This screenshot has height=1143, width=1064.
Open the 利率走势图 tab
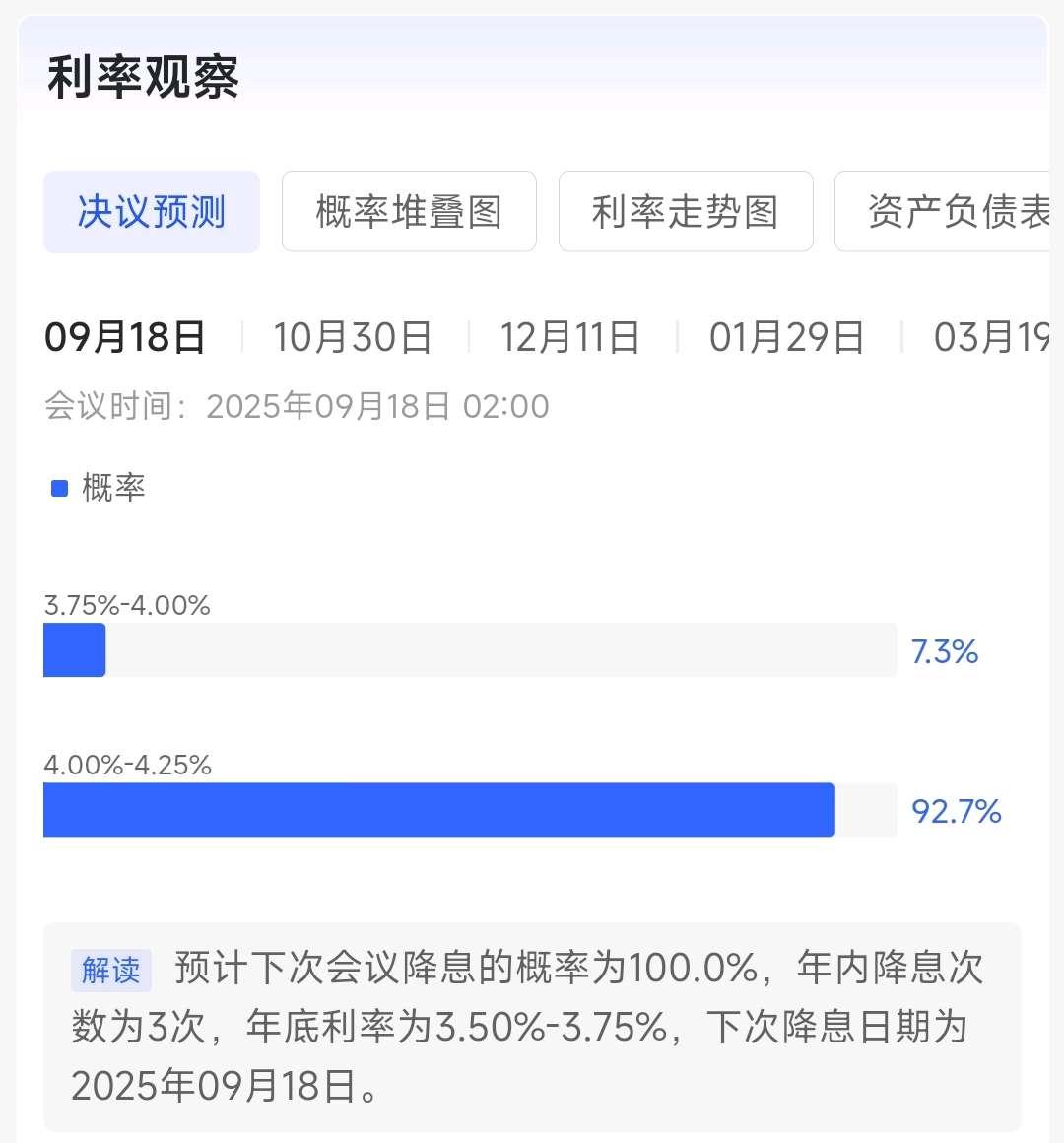pos(686,212)
